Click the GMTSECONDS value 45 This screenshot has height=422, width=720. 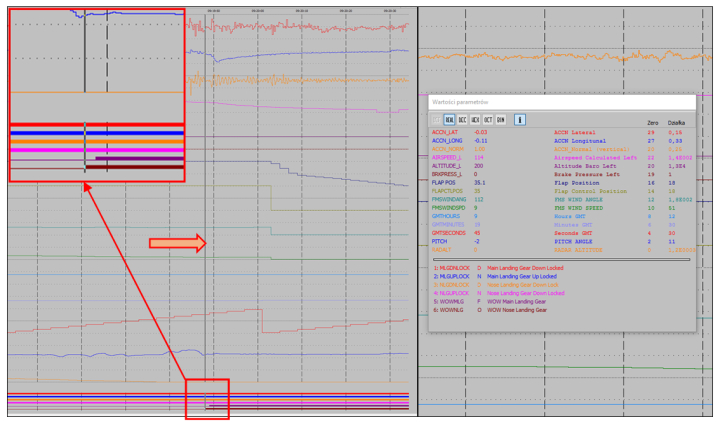(477, 233)
